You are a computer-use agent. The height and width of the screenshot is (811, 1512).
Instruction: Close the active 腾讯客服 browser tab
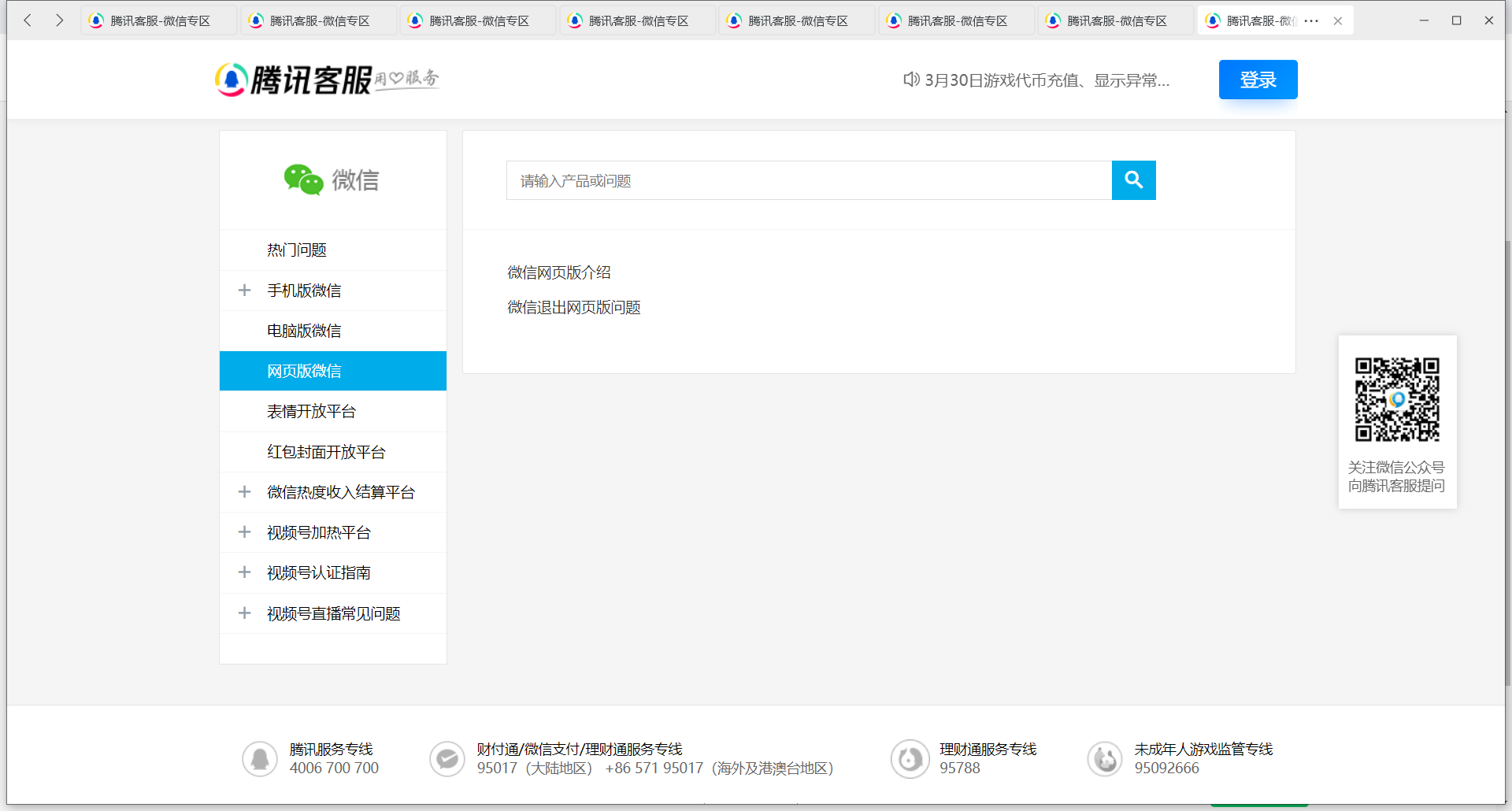(x=1338, y=21)
